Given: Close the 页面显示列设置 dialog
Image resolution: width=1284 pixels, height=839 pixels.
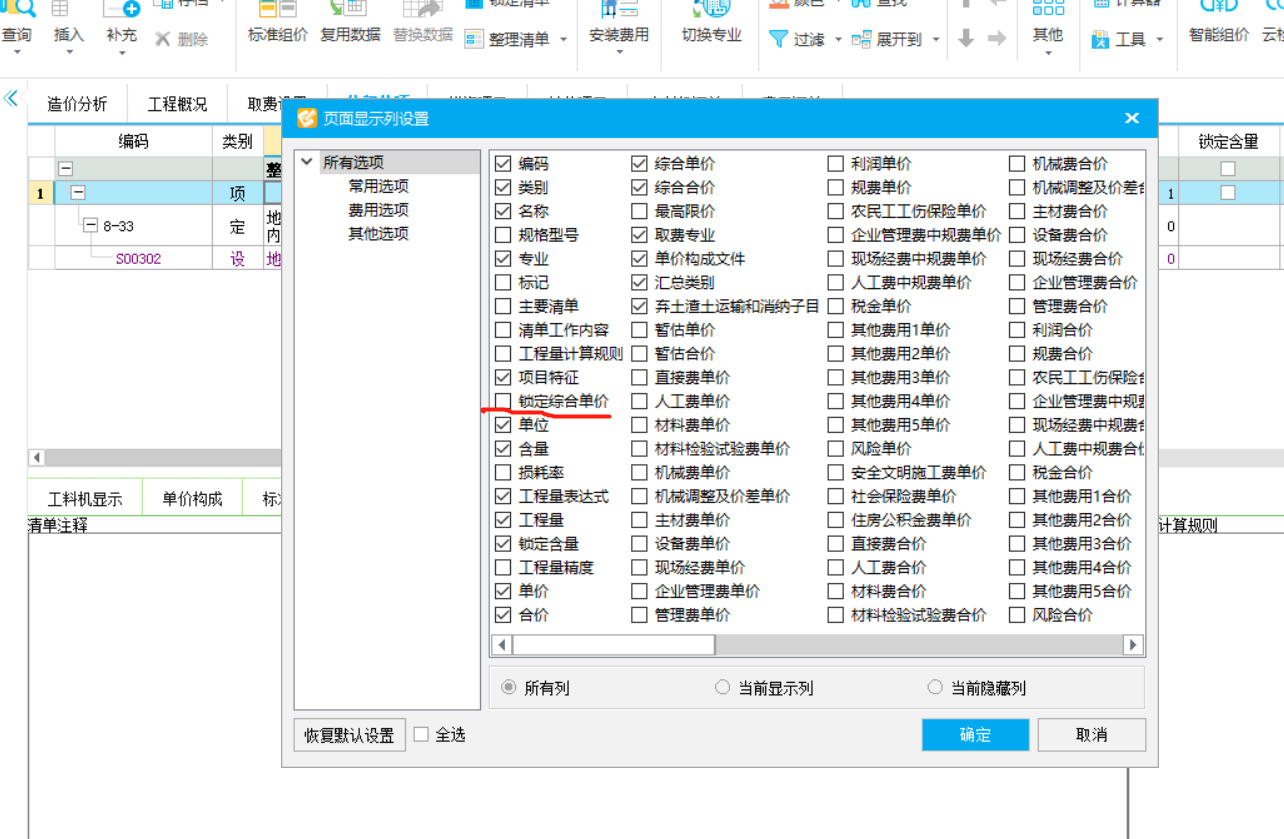Looking at the screenshot, I should (1132, 118).
